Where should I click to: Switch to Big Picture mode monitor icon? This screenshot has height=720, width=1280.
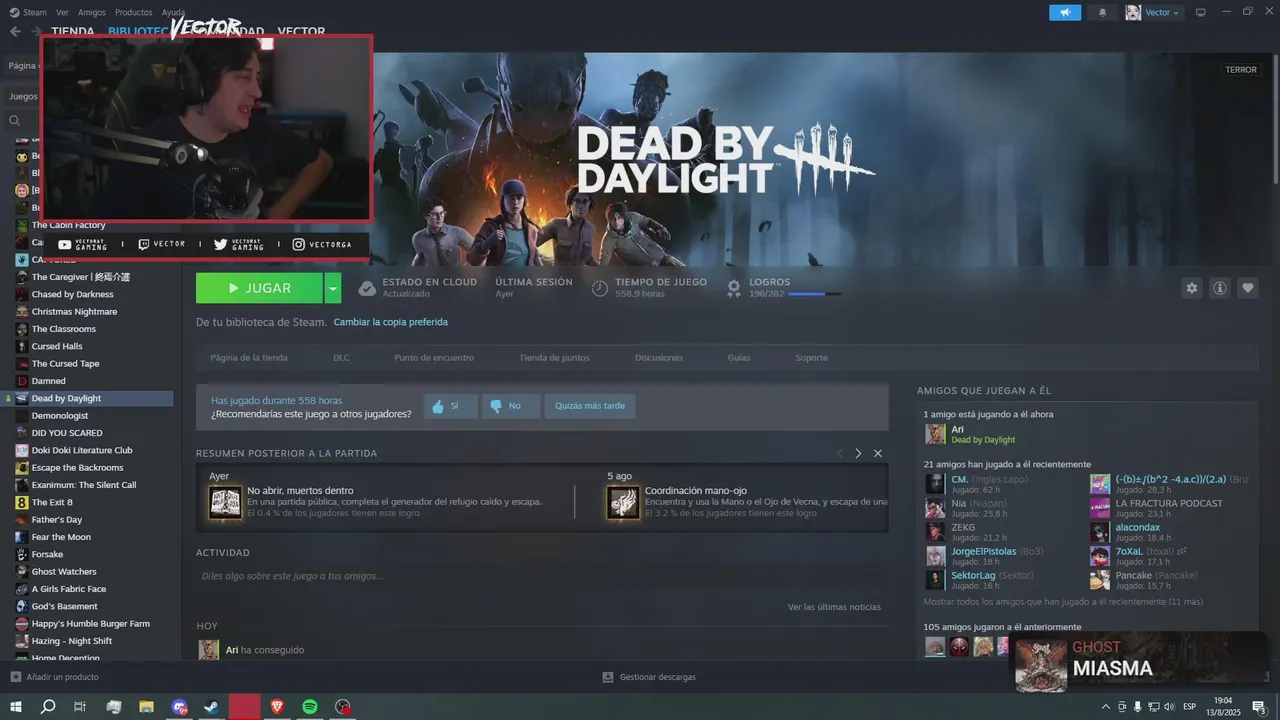(x=1201, y=12)
